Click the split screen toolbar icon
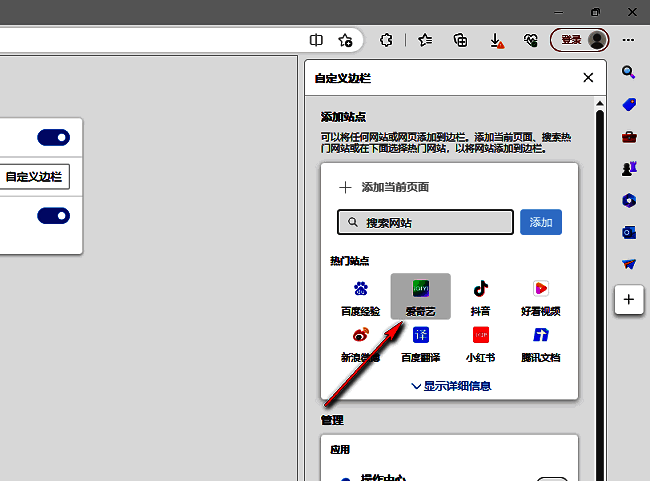The height and width of the screenshot is (481, 650). coord(316,40)
